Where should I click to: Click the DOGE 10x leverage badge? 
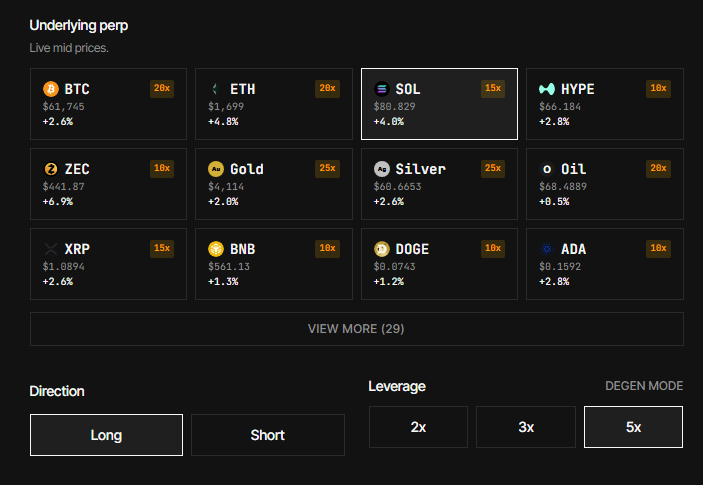493,248
